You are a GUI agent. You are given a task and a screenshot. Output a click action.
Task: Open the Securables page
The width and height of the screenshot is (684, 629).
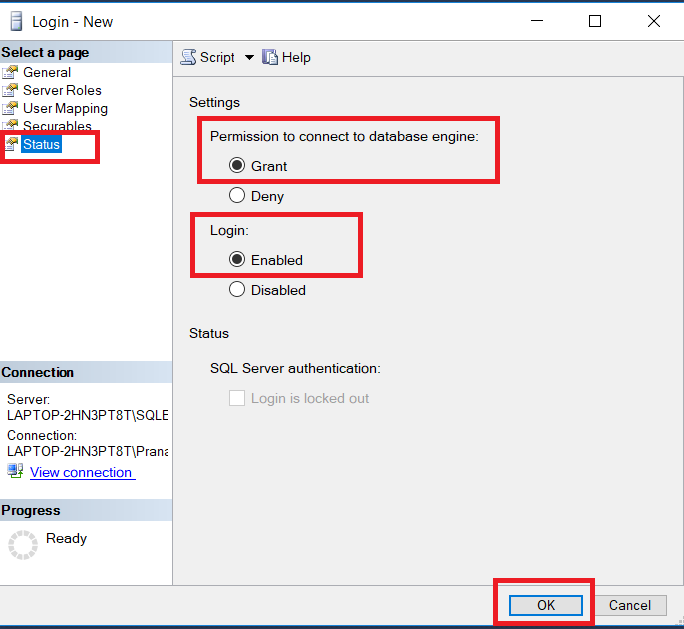coord(57,126)
